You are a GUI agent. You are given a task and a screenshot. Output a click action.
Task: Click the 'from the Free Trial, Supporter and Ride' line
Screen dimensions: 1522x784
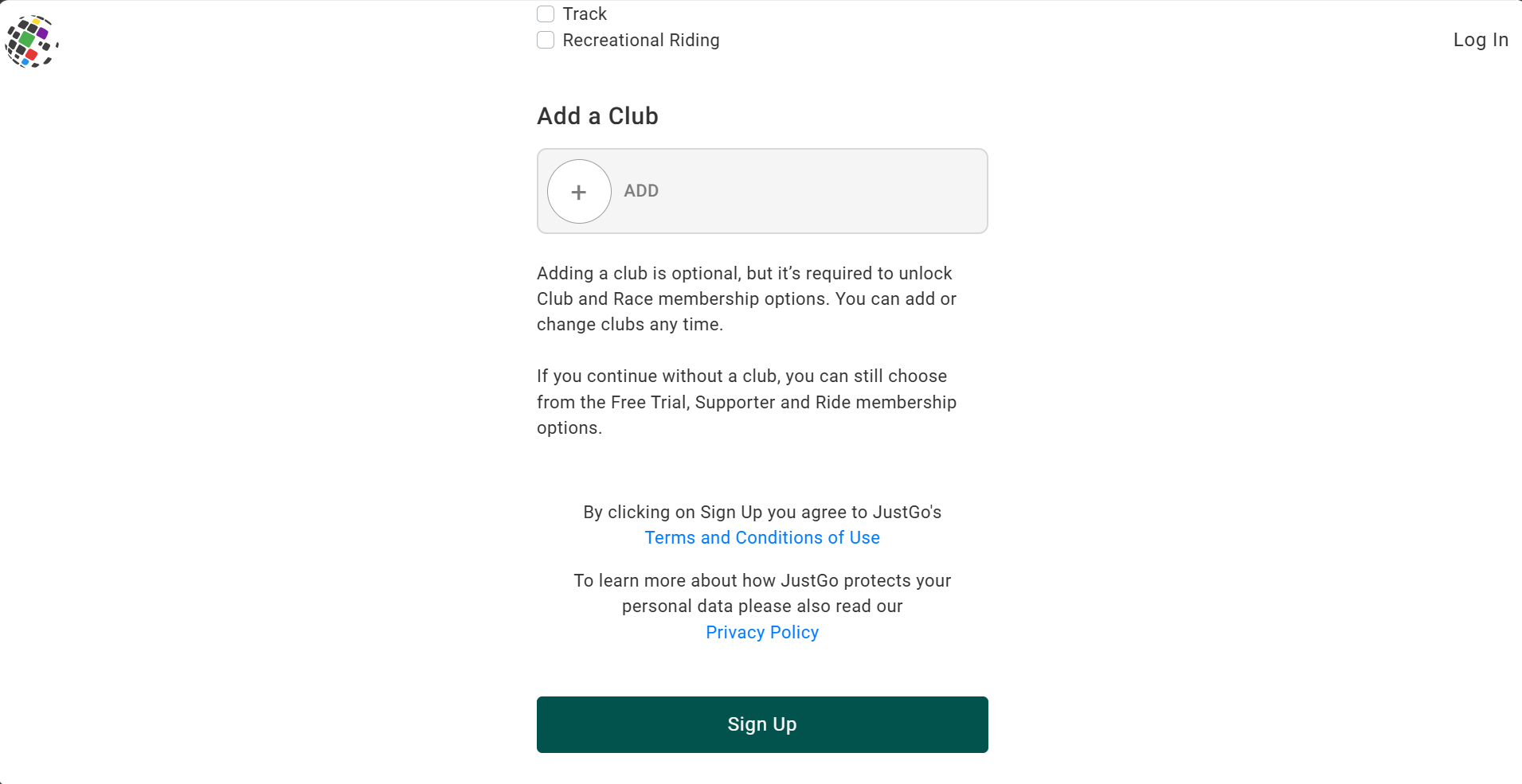click(x=746, y=402)
